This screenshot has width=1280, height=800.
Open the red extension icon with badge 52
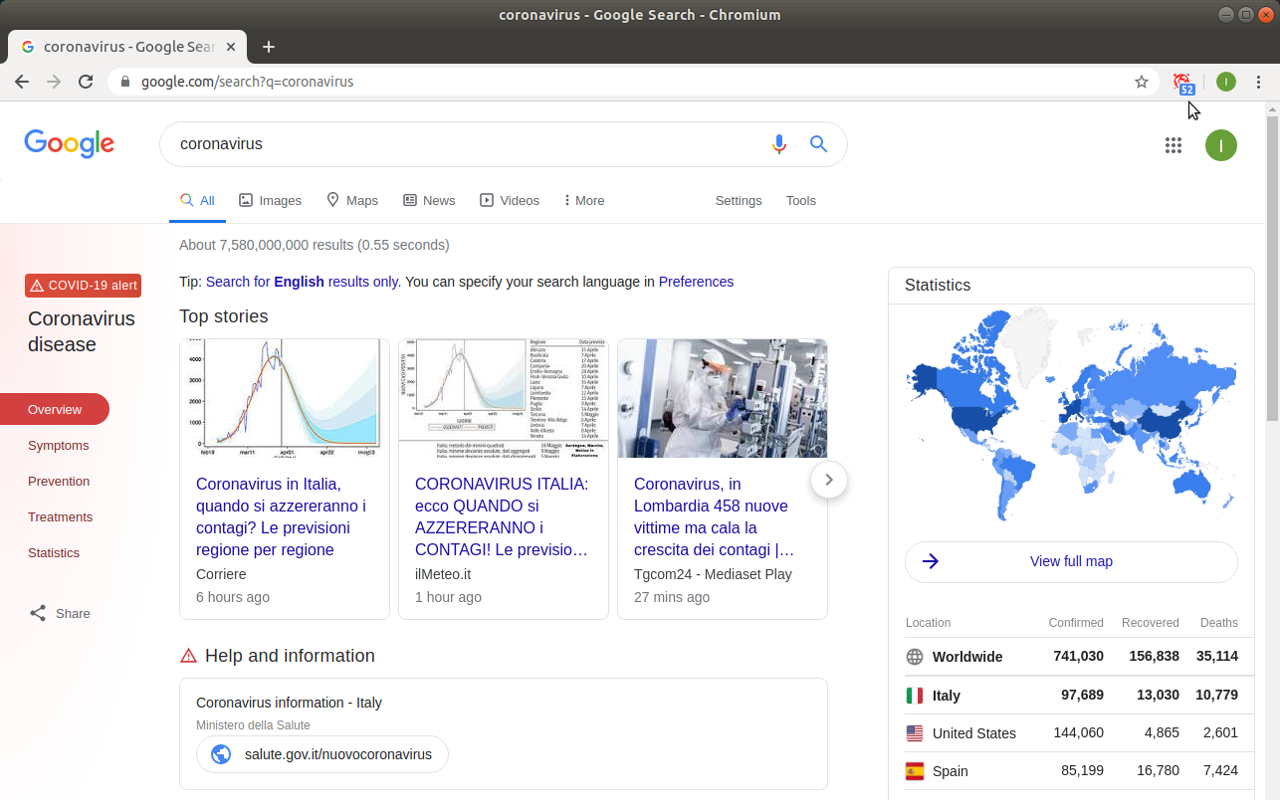pos(1184,83)
